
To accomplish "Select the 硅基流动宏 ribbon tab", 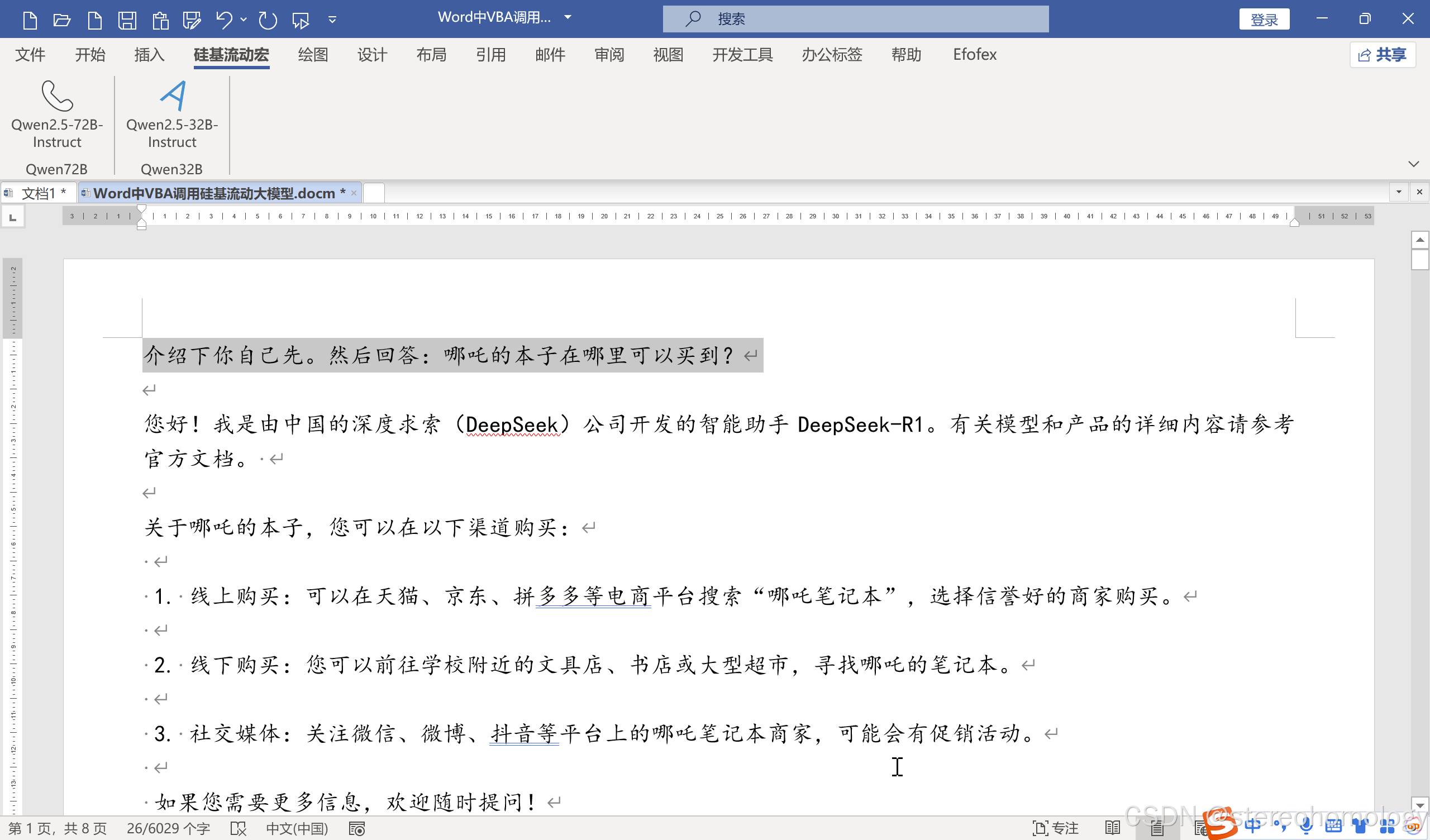I will [231, 55].
